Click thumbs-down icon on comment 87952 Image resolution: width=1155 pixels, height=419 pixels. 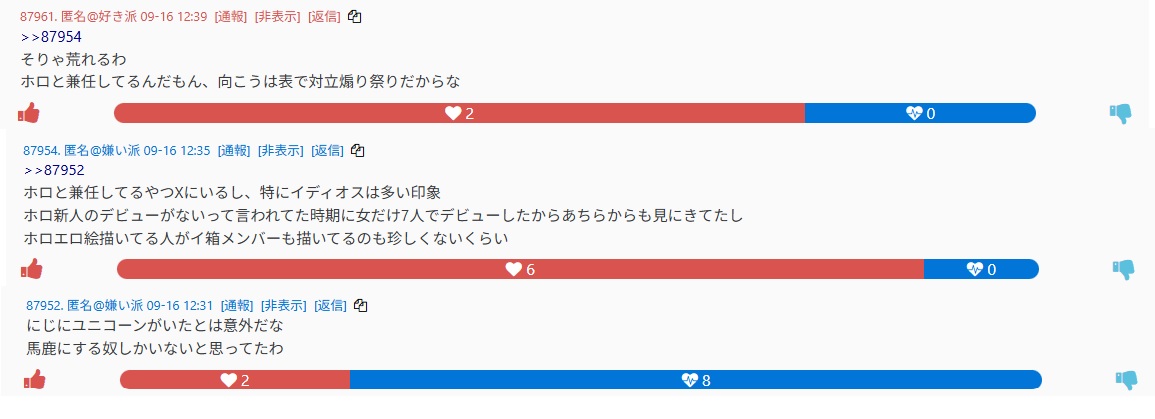(1127, 380)
